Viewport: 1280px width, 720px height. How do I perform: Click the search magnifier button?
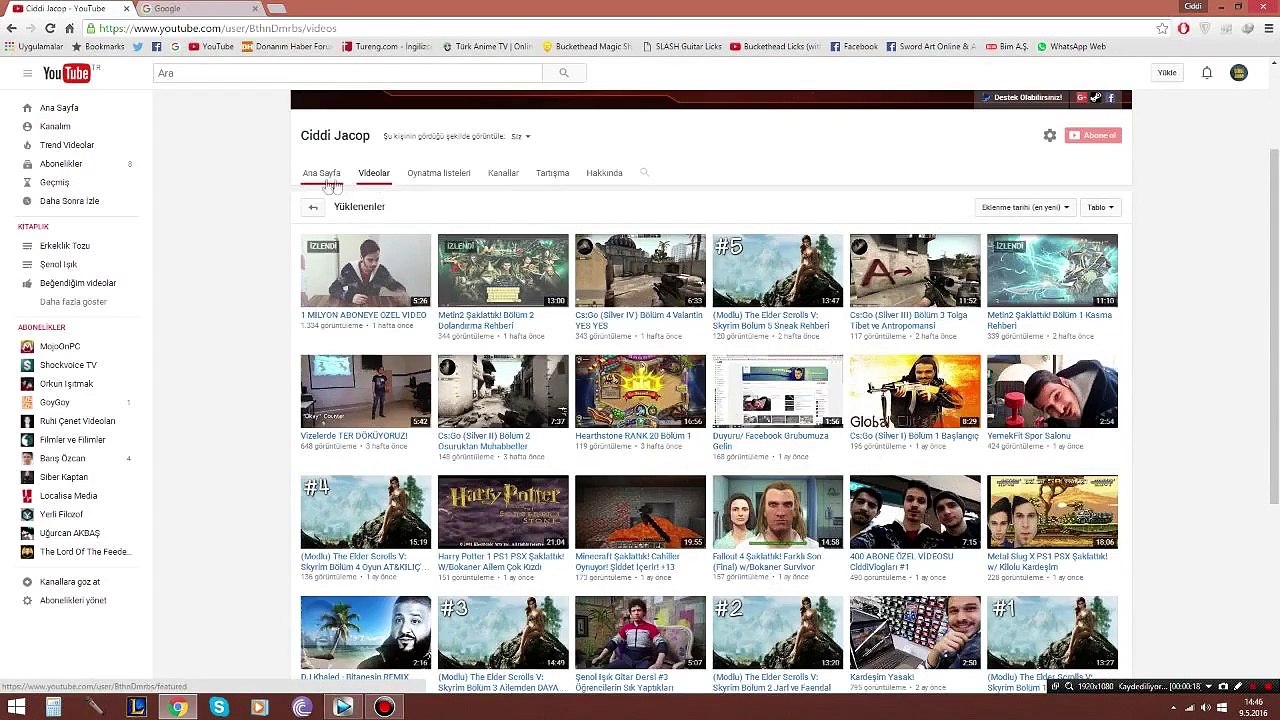[564, 73]
